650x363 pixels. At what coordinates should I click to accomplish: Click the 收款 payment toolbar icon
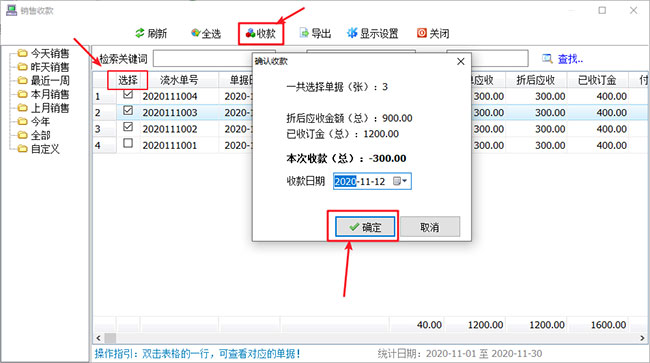pyautogui.click(x=250, y=33)
